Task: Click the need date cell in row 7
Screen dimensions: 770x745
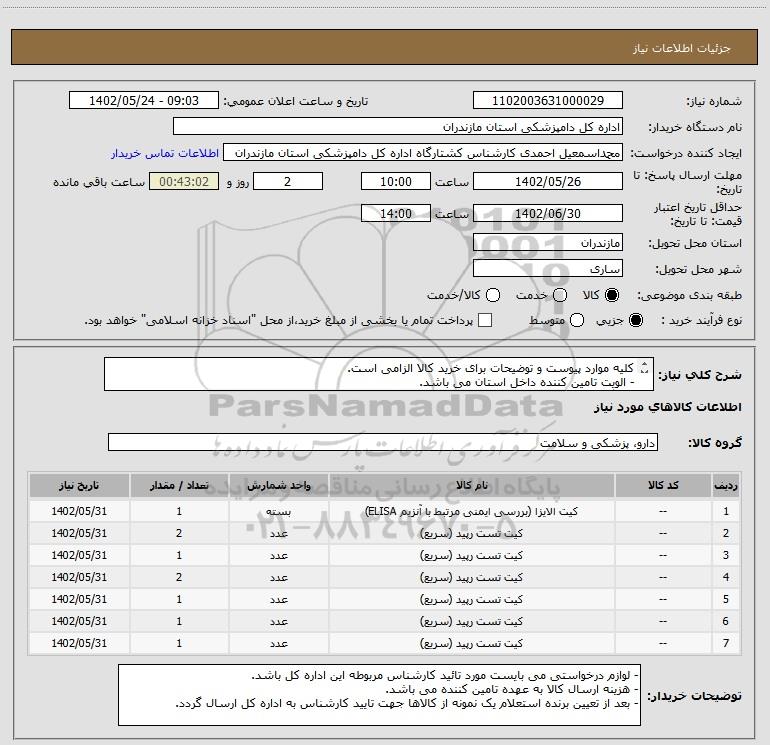Action: tap(79, 643)
